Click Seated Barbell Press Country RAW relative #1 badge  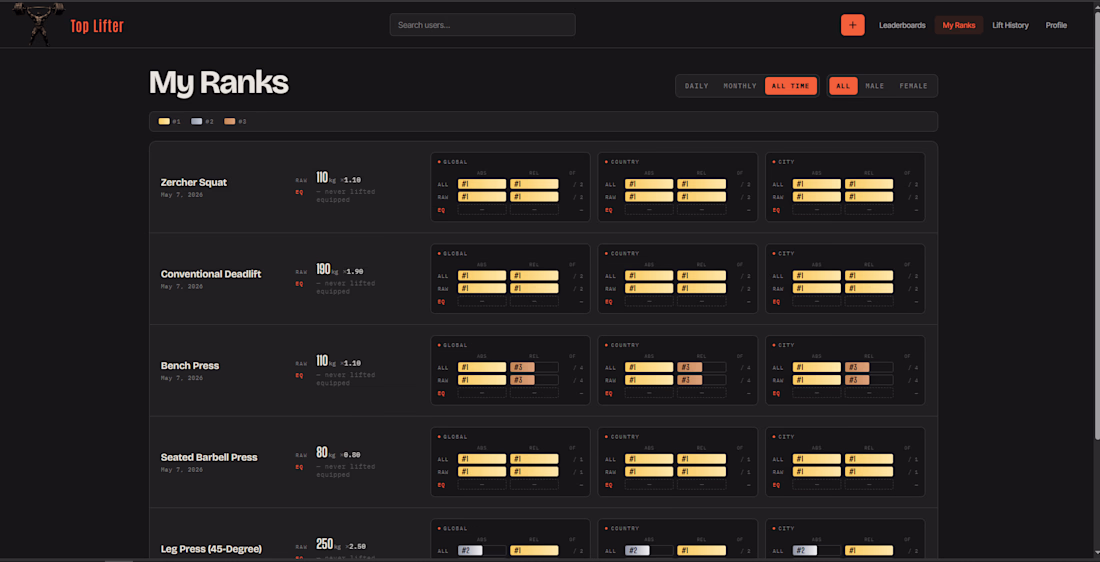702,472
